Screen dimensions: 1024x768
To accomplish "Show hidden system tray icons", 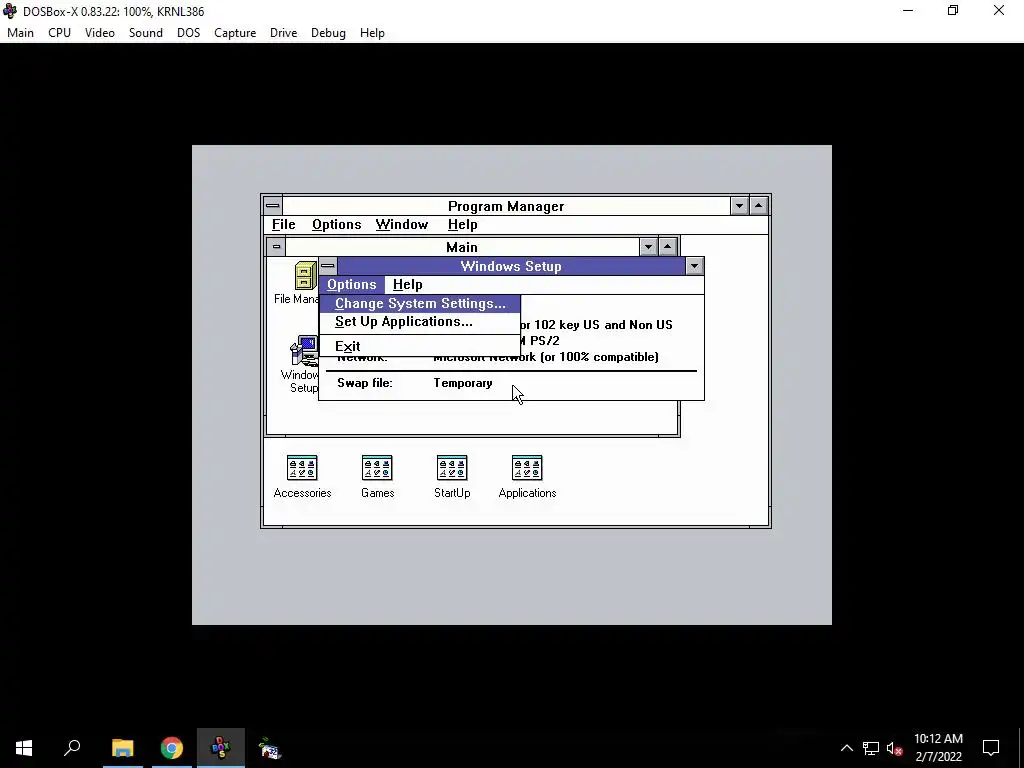I will click(x=846, y=748).
